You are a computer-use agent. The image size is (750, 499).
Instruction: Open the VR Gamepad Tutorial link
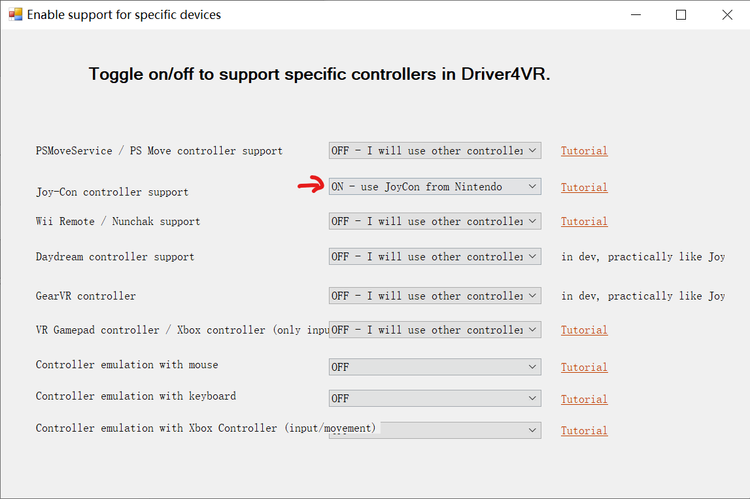[x=584, y=330]
